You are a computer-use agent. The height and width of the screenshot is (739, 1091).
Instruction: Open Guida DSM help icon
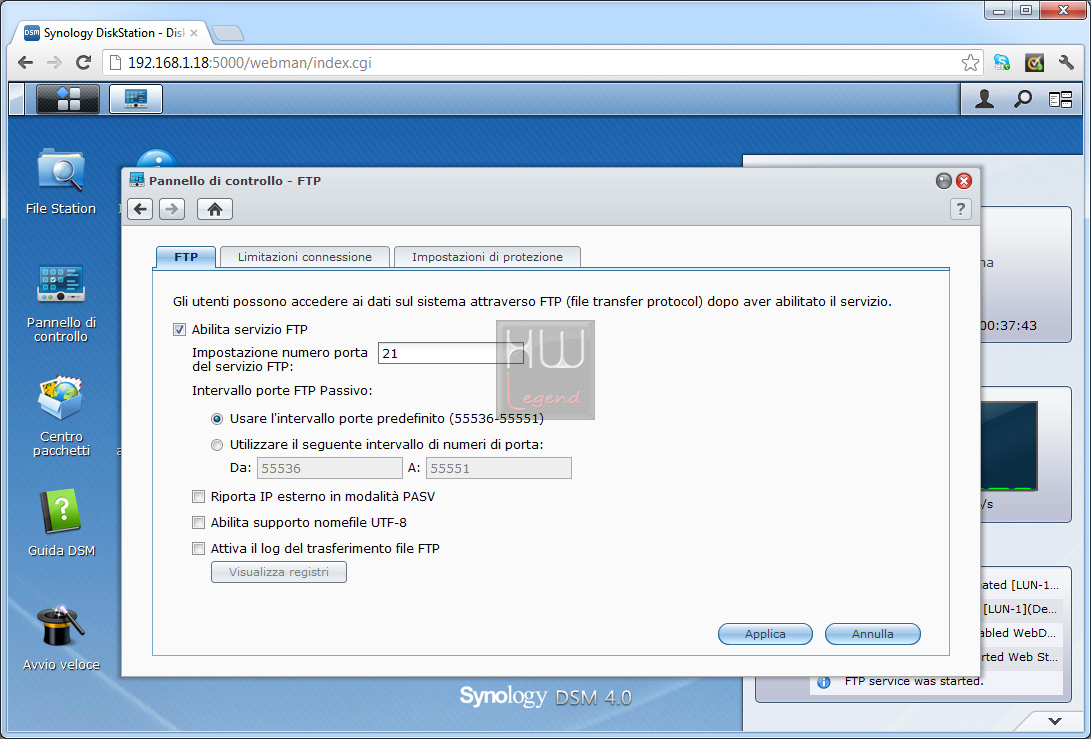tap(61, 523)
